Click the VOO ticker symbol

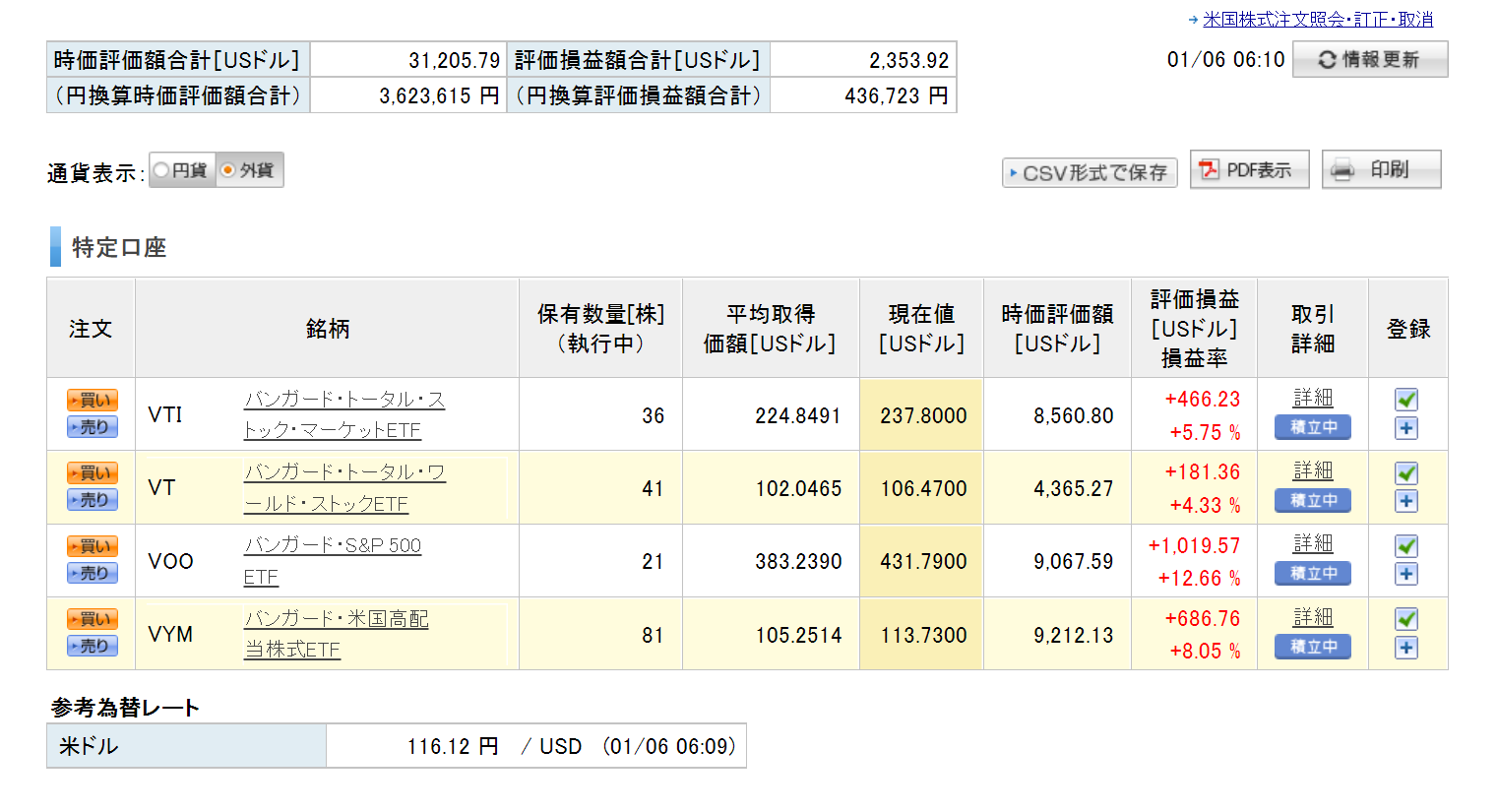coord(170,561)
